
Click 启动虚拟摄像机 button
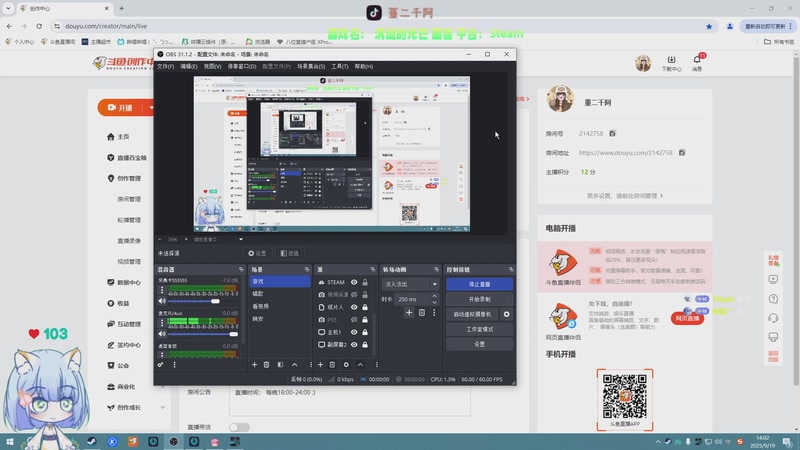click(x=472, y=314)
